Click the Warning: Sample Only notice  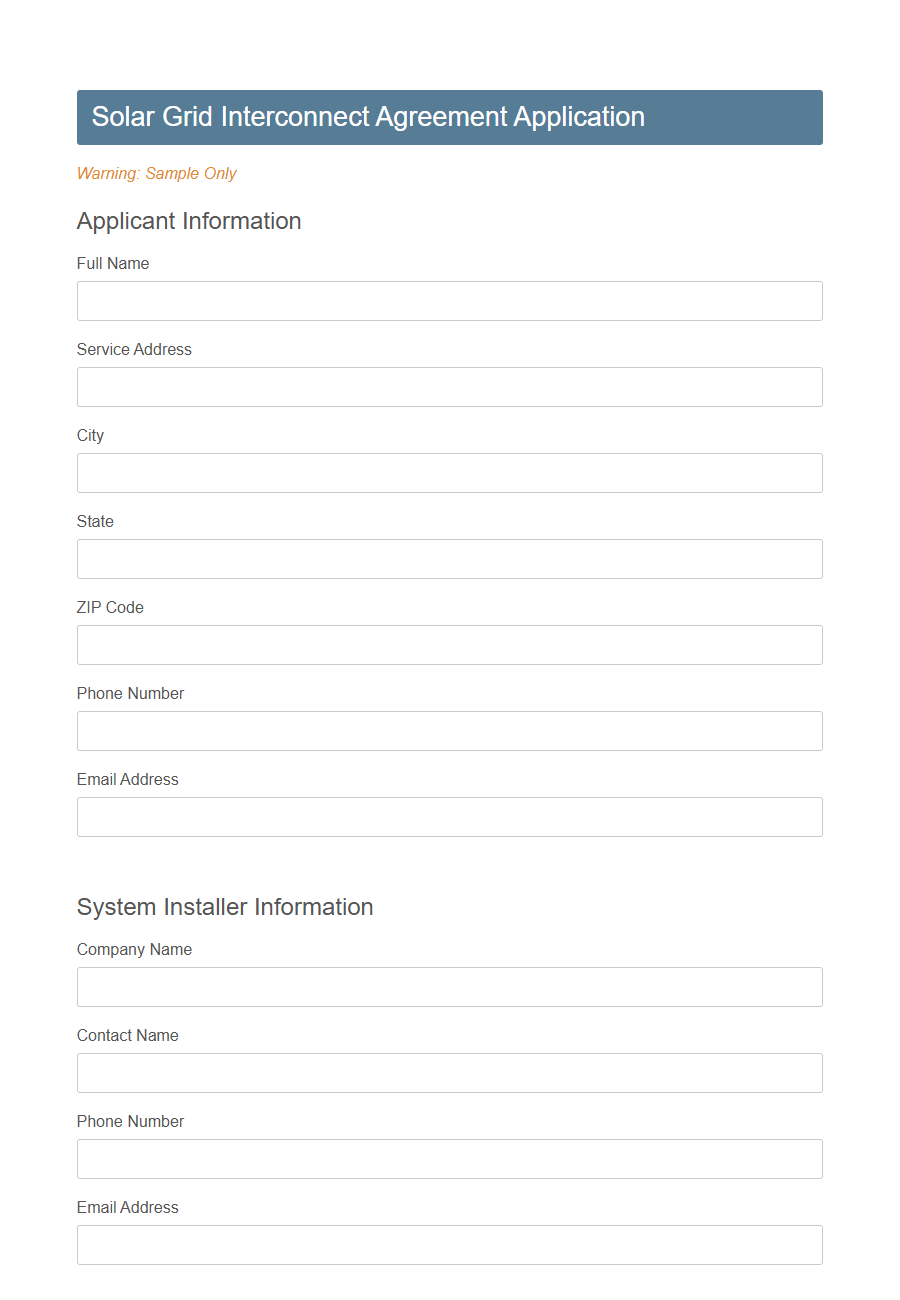tap(156, 173)
